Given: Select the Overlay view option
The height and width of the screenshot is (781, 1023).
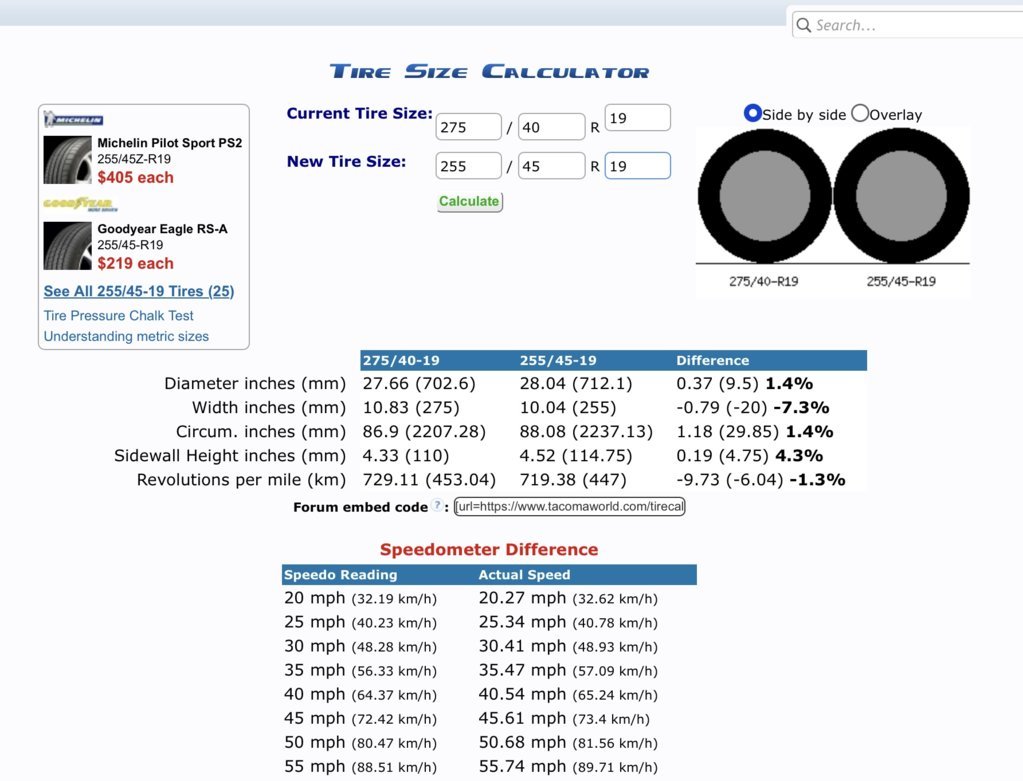Looking at the screenshot, I should click(860, 114).
